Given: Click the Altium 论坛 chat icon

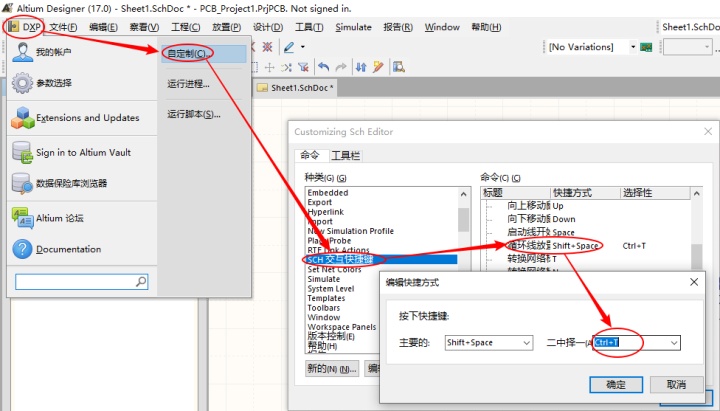Looking at the screenshot, I should [x=22, y=218].
